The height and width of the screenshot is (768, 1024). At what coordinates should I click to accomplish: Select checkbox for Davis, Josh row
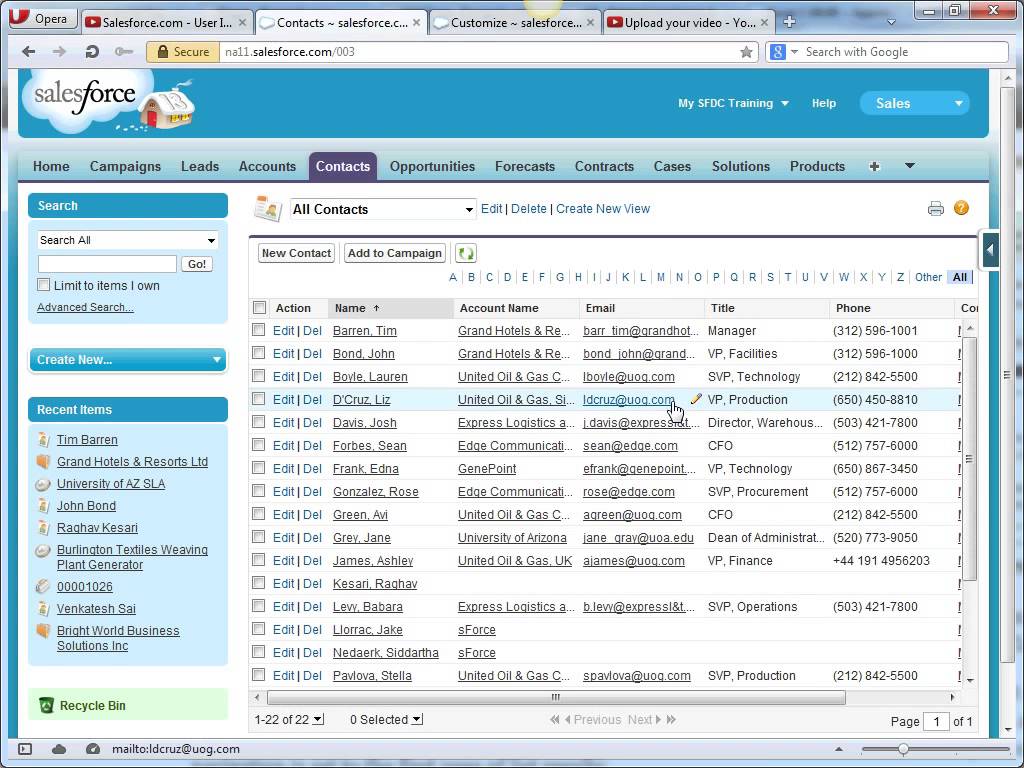[x=259, y=422]
